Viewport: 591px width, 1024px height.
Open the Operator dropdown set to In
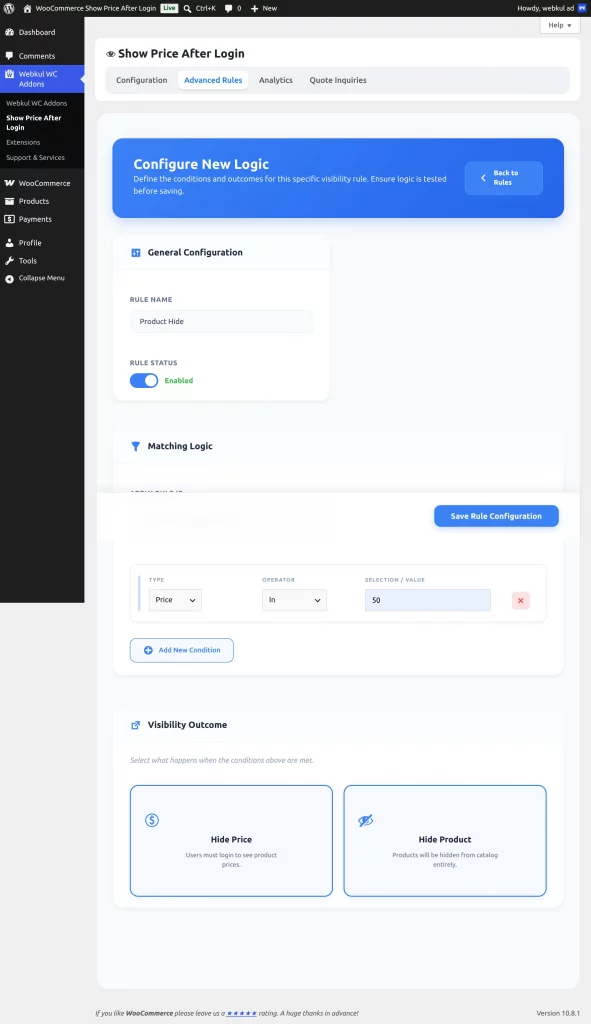click(x=295, y=600)
